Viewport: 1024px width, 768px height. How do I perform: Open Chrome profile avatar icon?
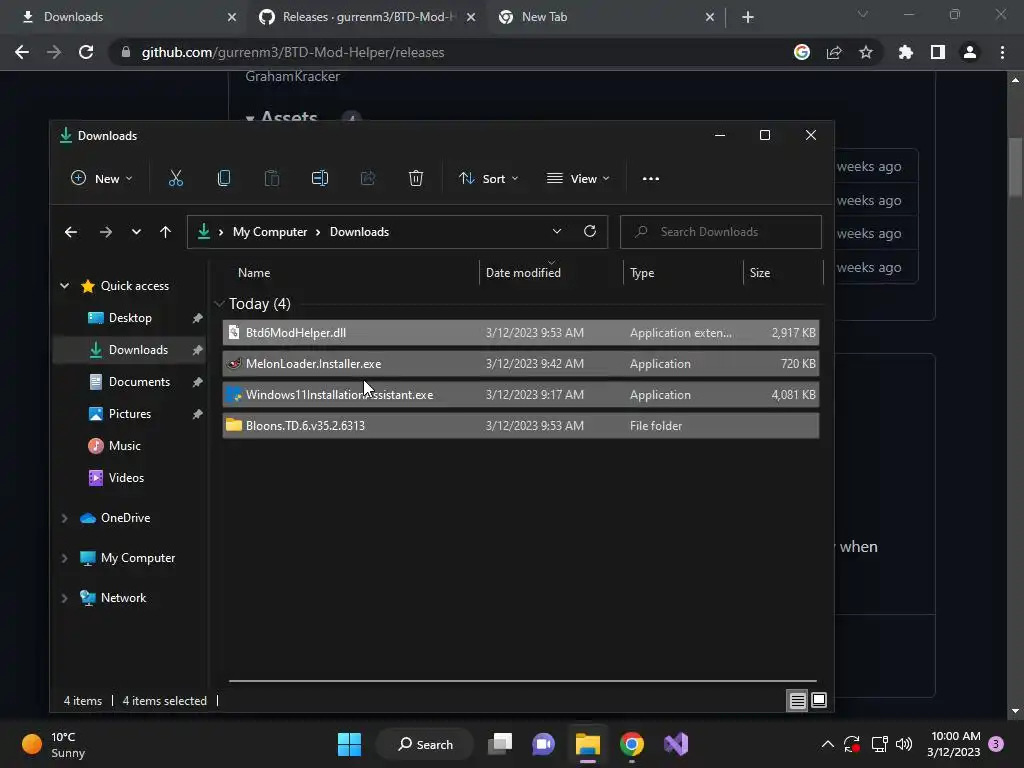[970, 52]
